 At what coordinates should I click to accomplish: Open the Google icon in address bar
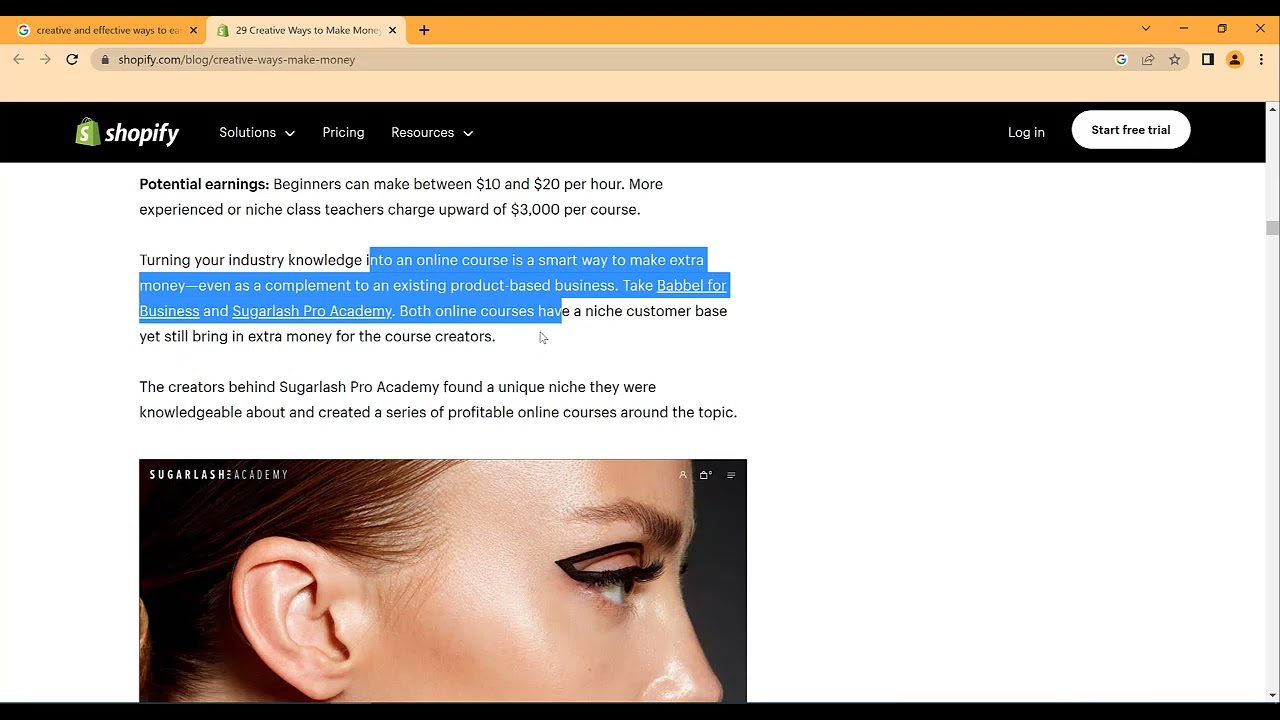pos(1121,60)
